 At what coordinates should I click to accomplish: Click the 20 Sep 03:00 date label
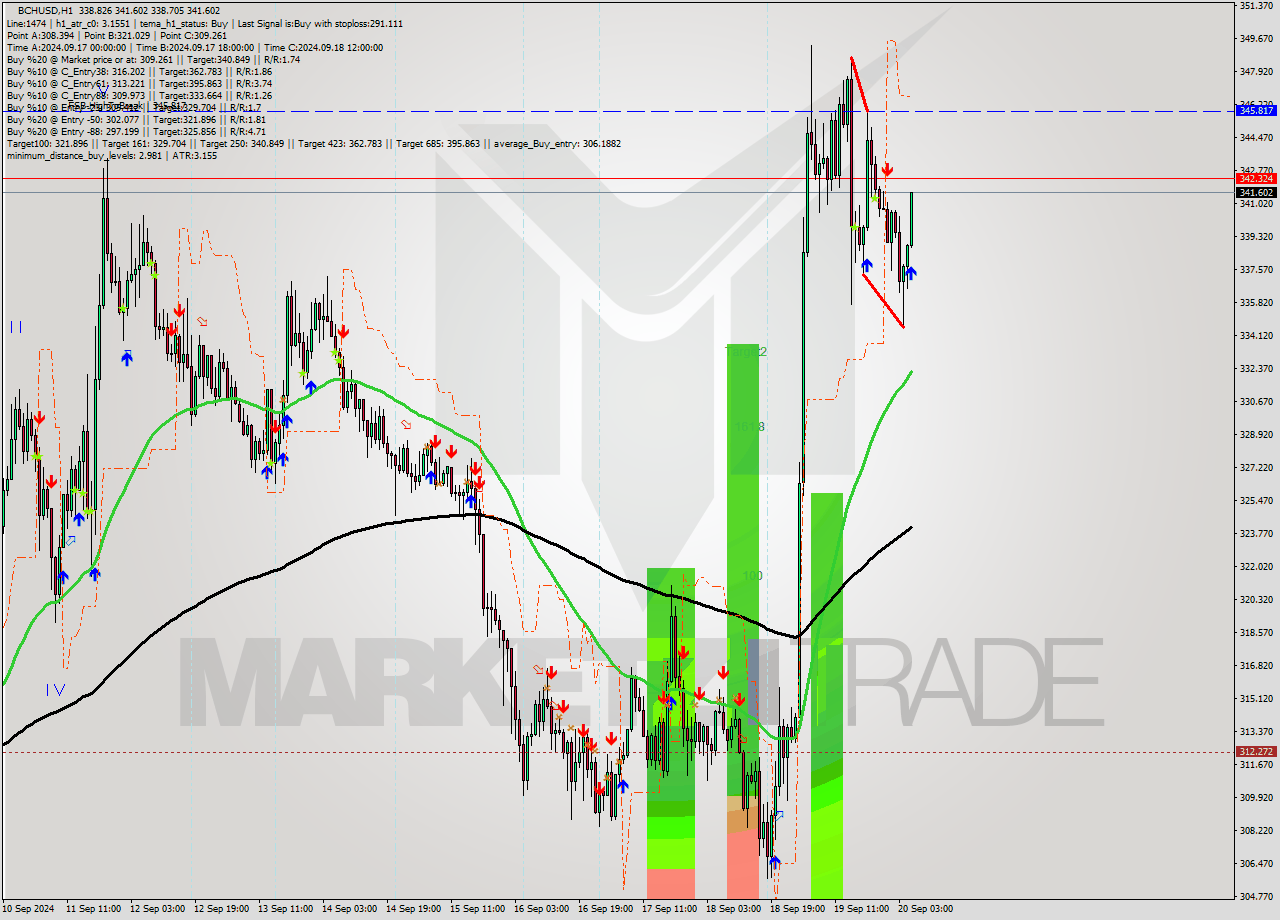[925, 909]
